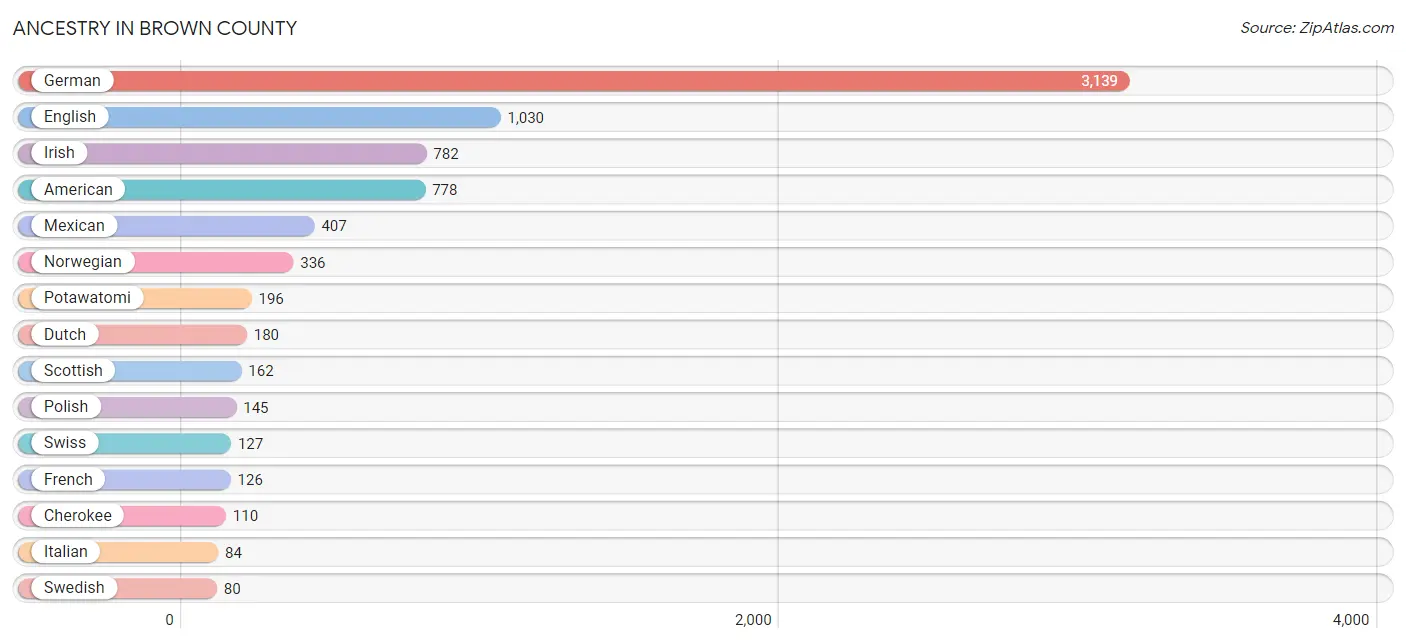Click the Swedish ancestry label

coord(74,588)
